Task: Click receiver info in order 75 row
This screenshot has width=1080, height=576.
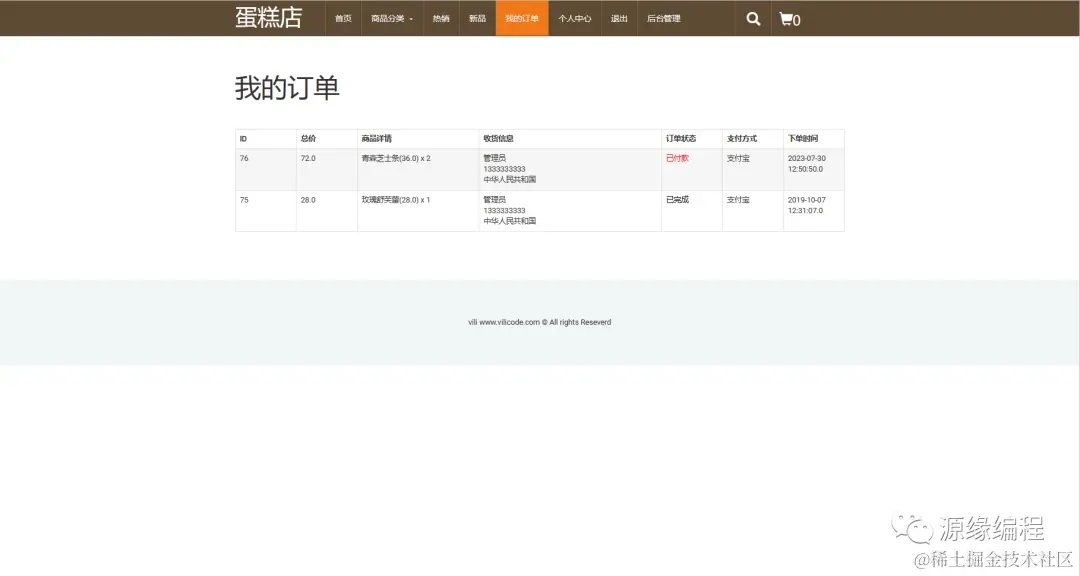Action: pos(510,210)
